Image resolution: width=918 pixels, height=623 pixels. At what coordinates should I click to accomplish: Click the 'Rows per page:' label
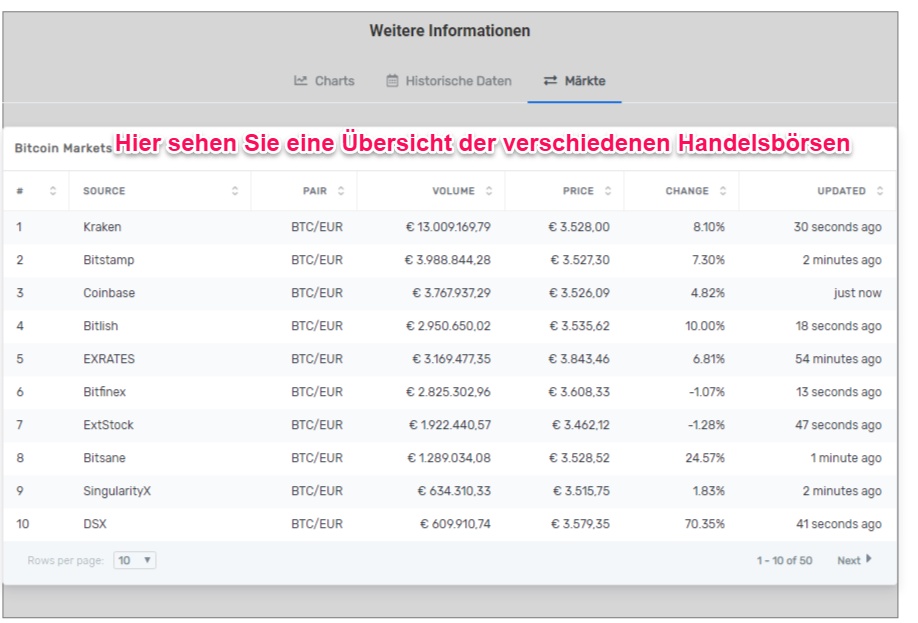[66, 560]
